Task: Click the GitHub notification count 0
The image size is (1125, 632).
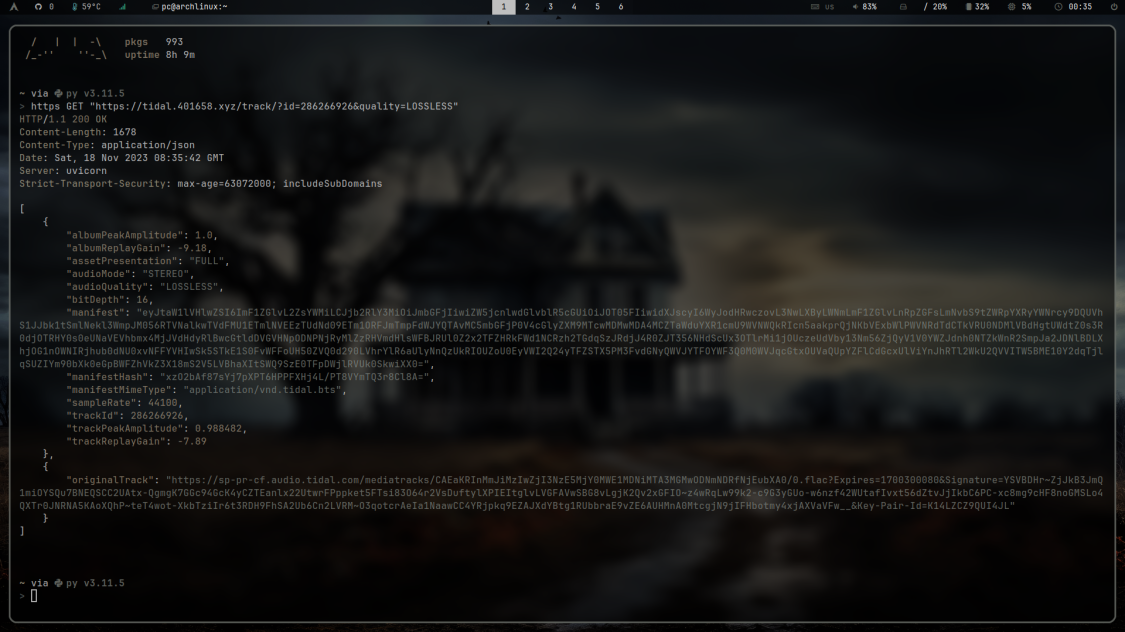Action: coord(51,6)
